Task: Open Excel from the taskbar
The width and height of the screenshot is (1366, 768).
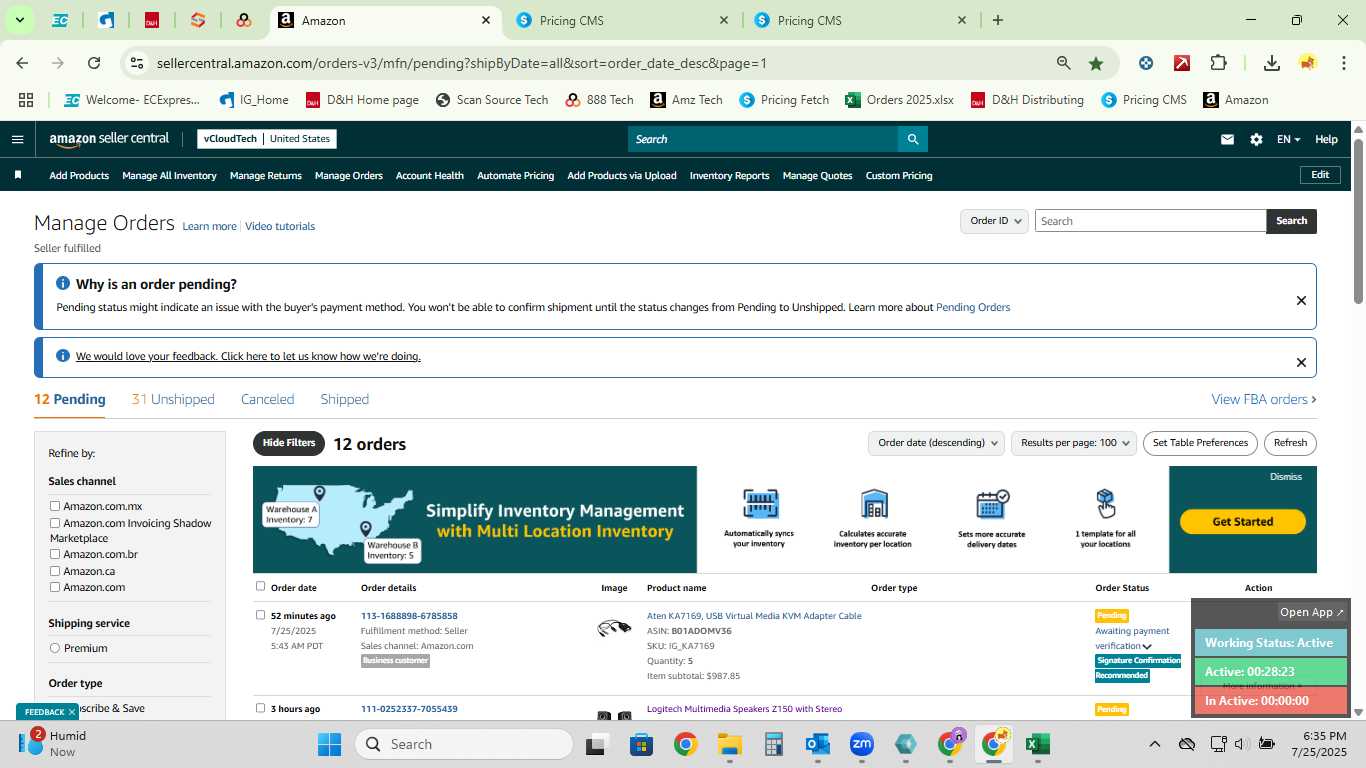Action: tap(1037, 744)
